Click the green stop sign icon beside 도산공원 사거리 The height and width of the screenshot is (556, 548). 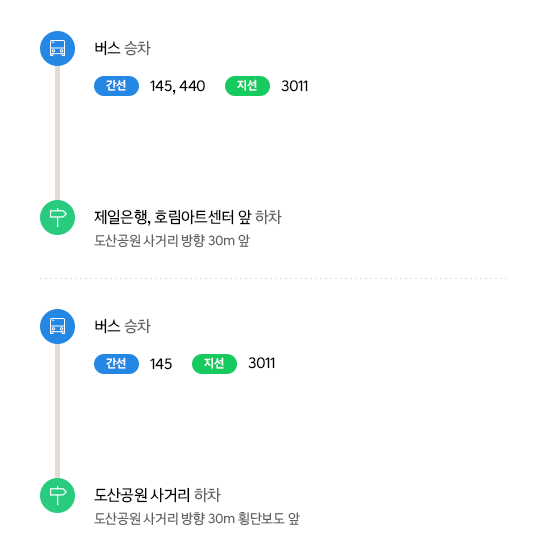pyautogui.click(x=57, y=495)
